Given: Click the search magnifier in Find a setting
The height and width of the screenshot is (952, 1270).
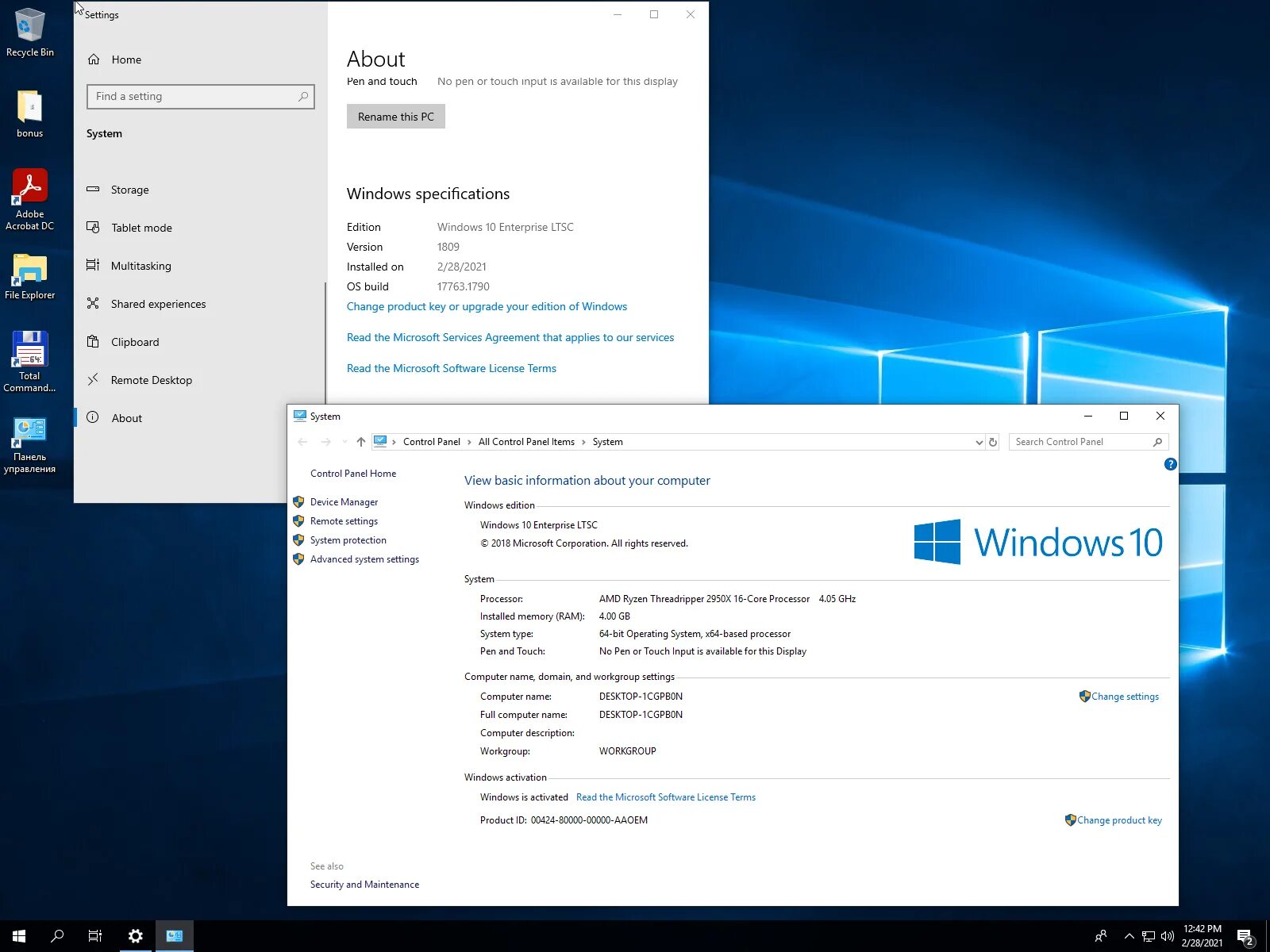Looking at the screenshot, I should 303,97.
